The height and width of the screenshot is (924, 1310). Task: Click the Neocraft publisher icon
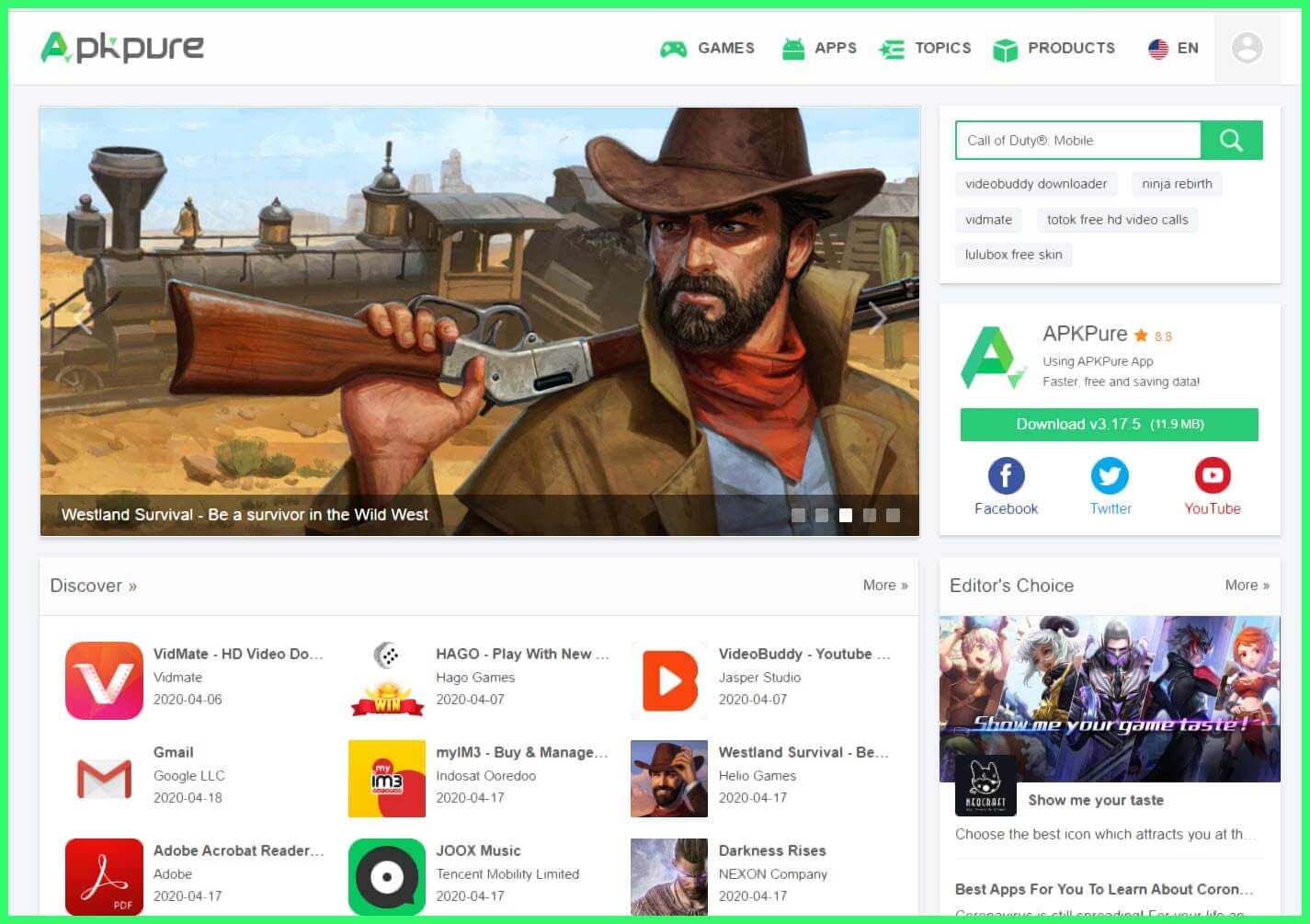[x=985, y=785]
